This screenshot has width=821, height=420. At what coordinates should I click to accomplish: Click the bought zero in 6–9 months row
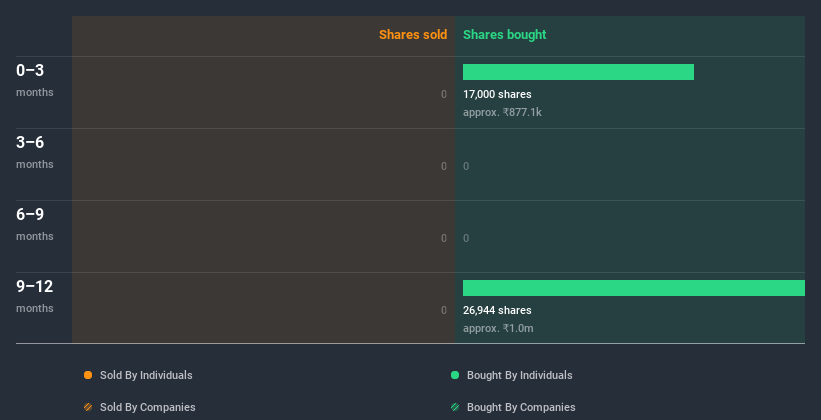(x=466, y=238)
